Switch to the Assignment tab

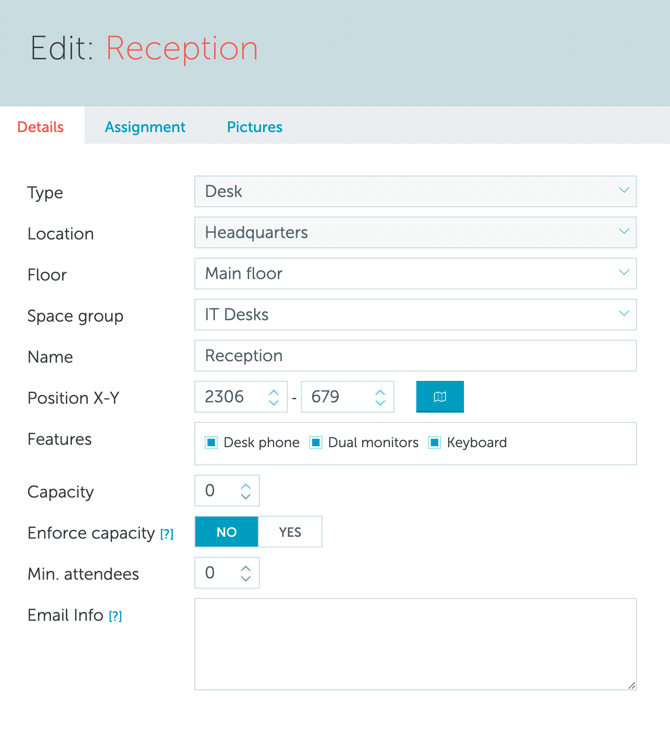coord(145,127)
